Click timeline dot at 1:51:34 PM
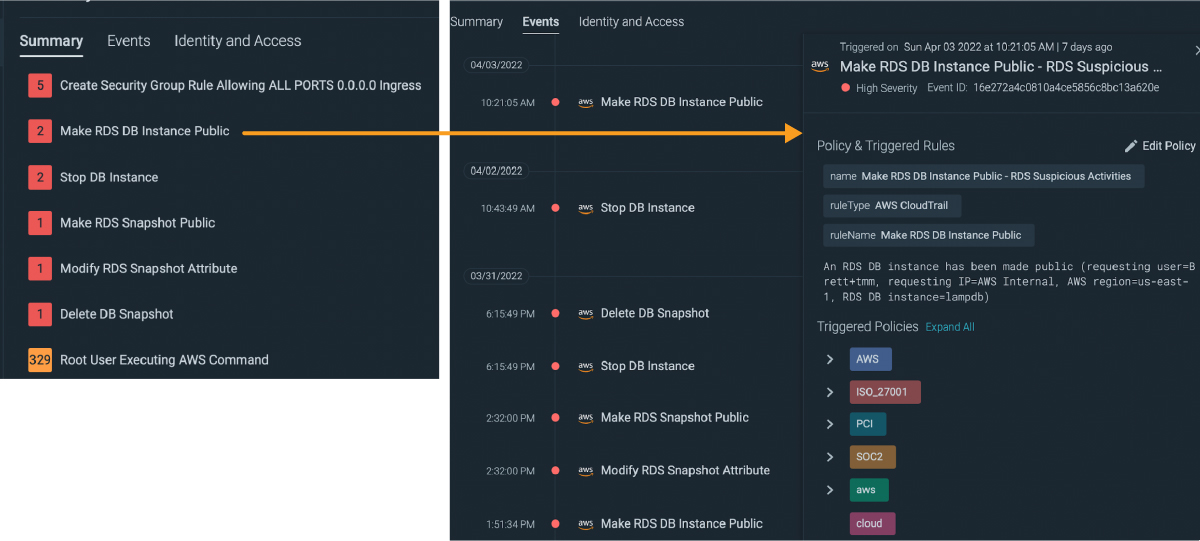The height and width of the screenshot is (541, 1200). 555,524
